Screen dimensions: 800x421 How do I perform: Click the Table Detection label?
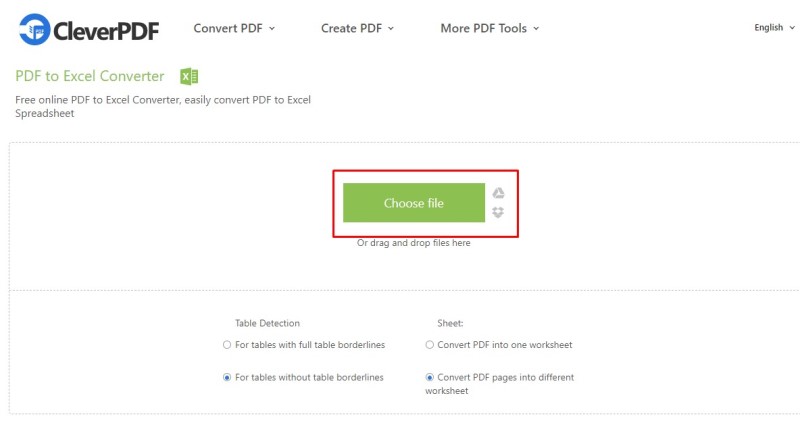267,323
